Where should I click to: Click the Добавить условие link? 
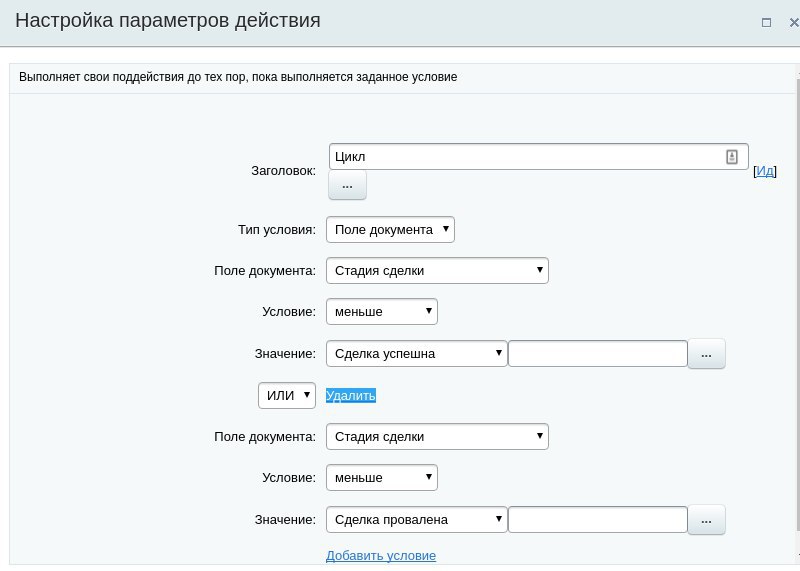pos(381,556)
